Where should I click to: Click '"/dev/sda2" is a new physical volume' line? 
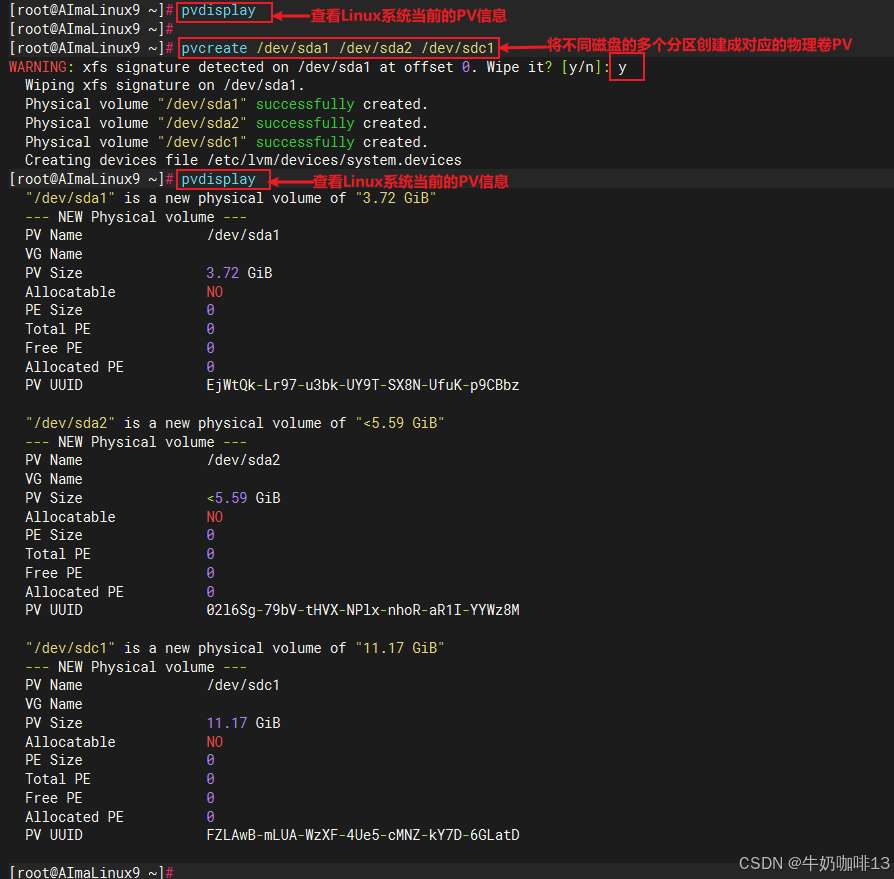235,423
